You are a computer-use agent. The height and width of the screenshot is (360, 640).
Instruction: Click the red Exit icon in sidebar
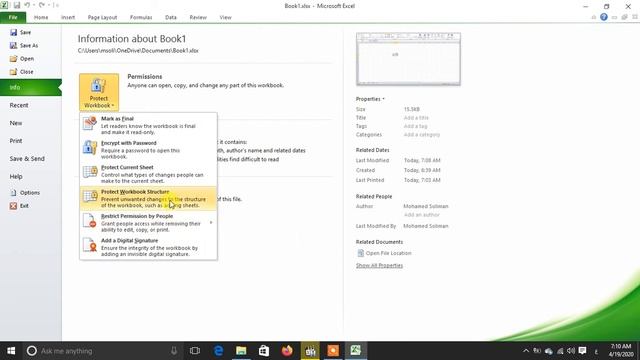(13, 206)
